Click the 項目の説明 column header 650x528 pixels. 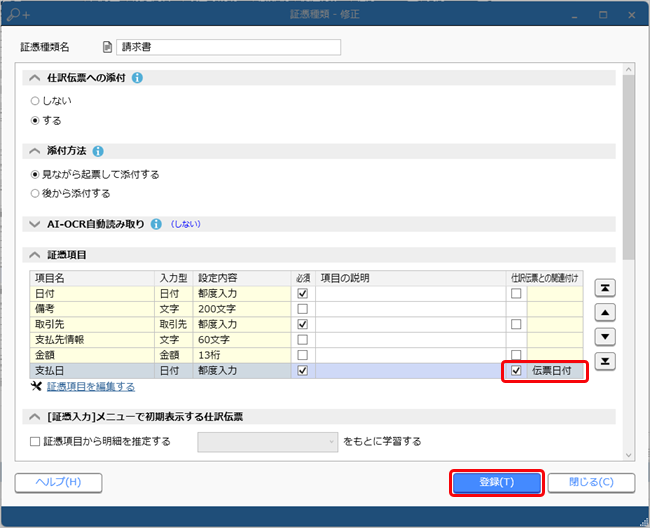(410, 278)
